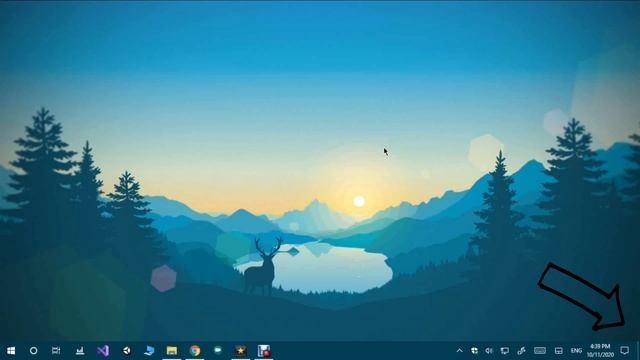Image resolution: width=640 pixels, height=360 pixels.
Task: Open network status in system tray
Action: click(504, 351)
